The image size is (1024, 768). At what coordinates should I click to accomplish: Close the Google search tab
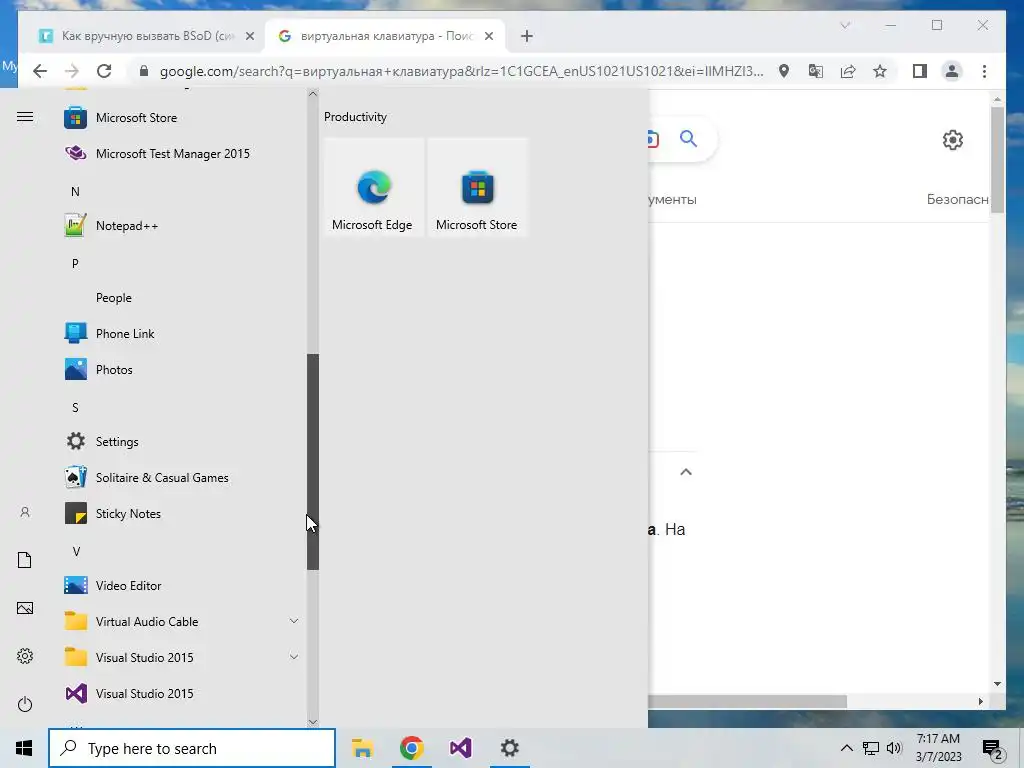click(x=488, y=36)
